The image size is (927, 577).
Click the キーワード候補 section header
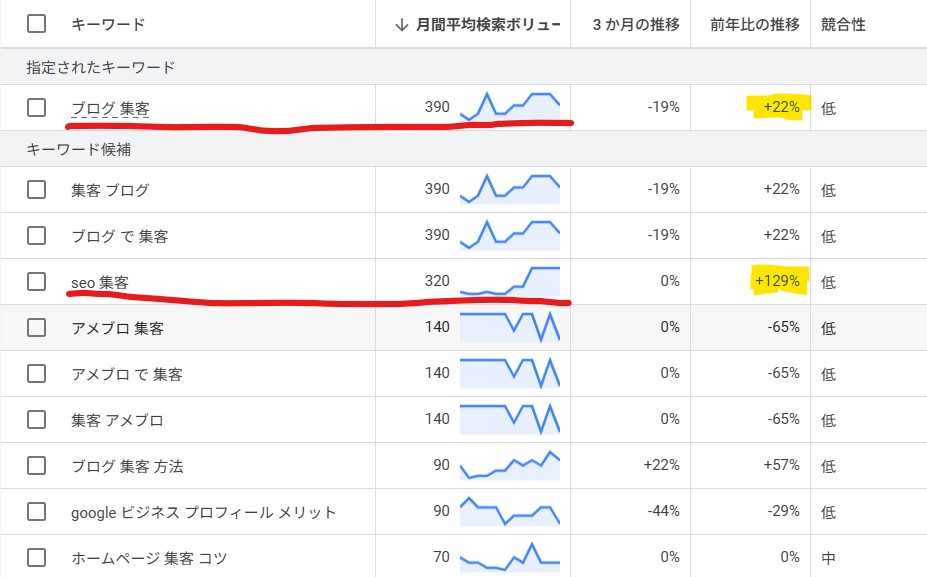click(79, 150)
